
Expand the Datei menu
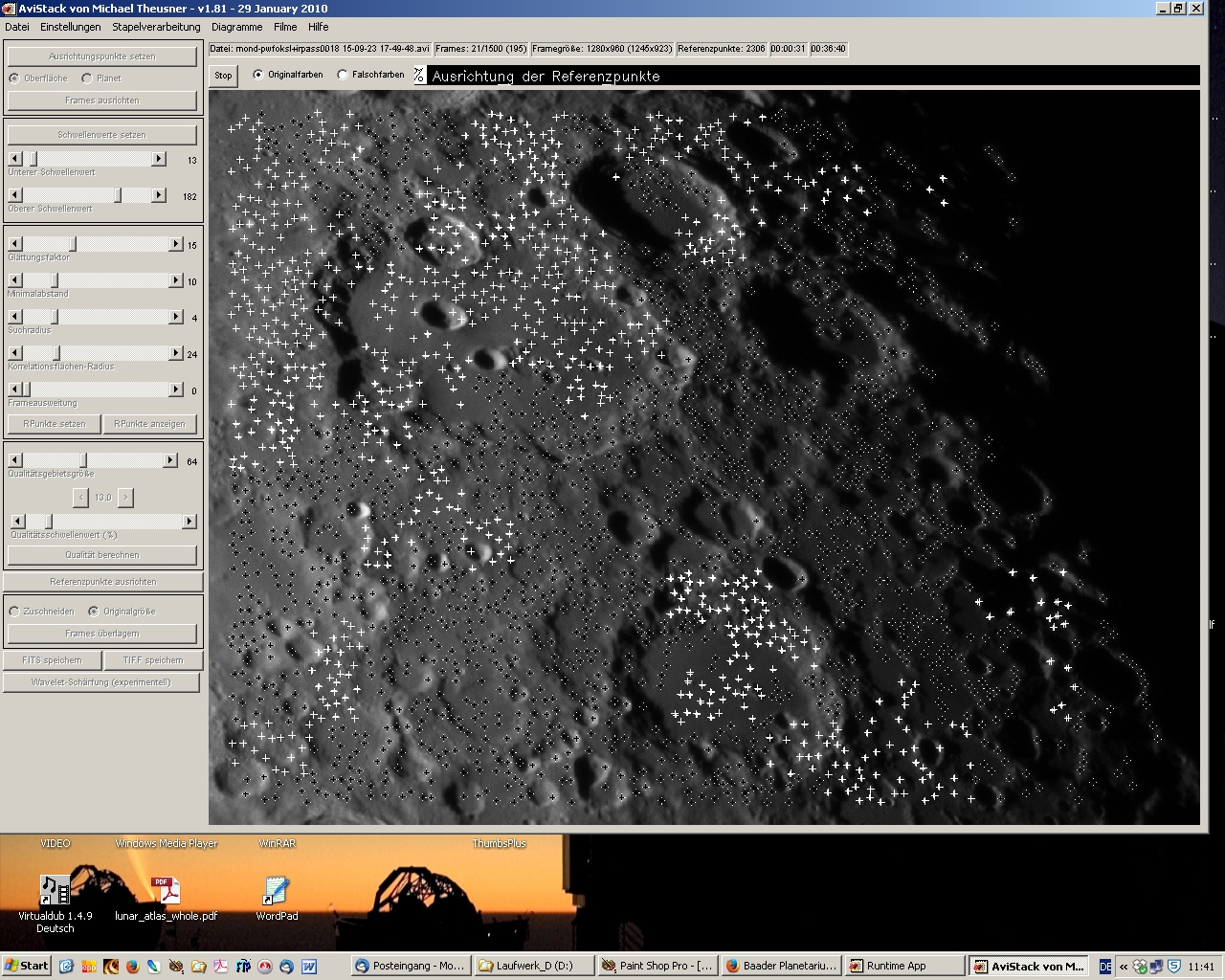pos(17,27)
